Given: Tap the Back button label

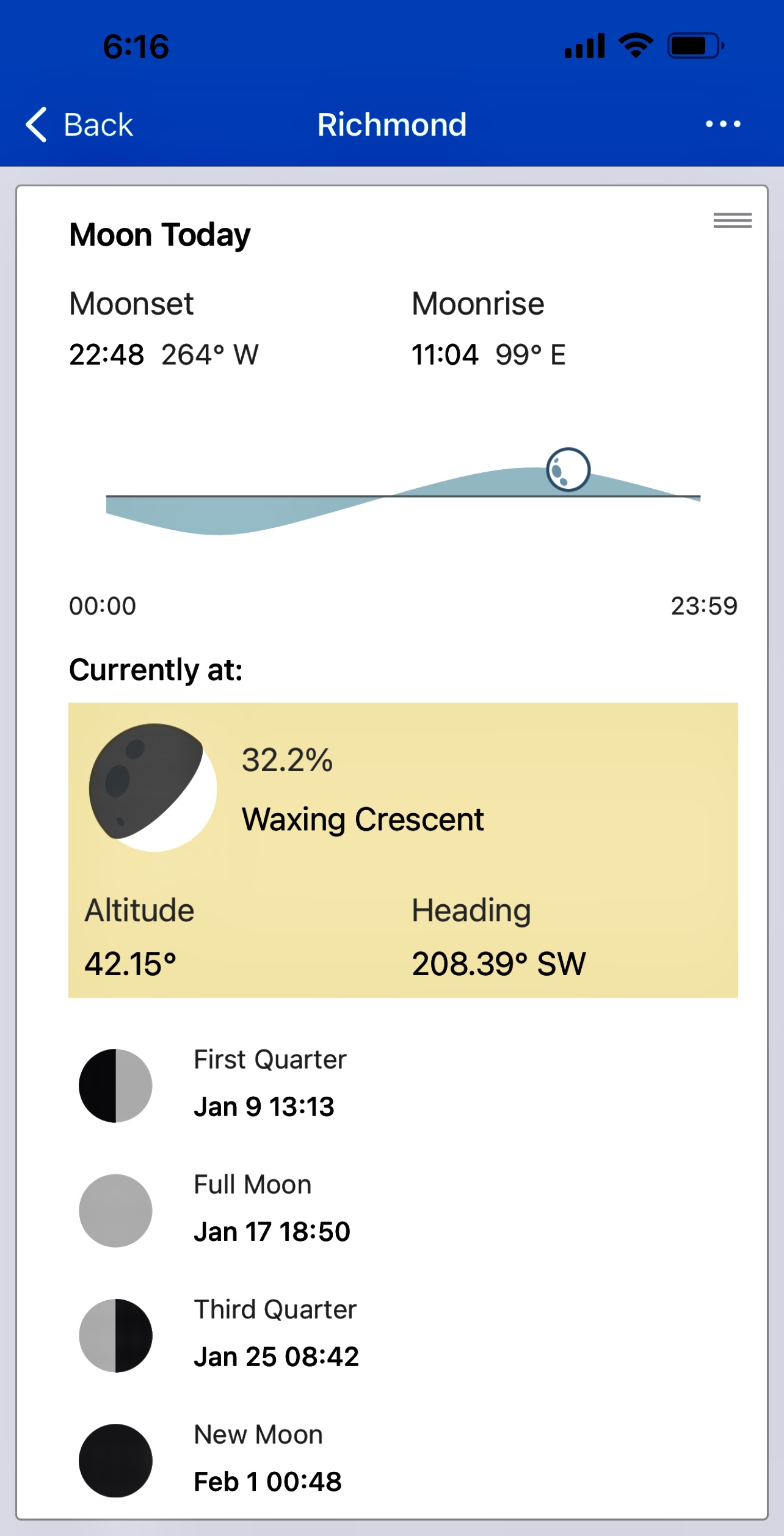Looking at the screenshot, I should (x=98, y=125).
